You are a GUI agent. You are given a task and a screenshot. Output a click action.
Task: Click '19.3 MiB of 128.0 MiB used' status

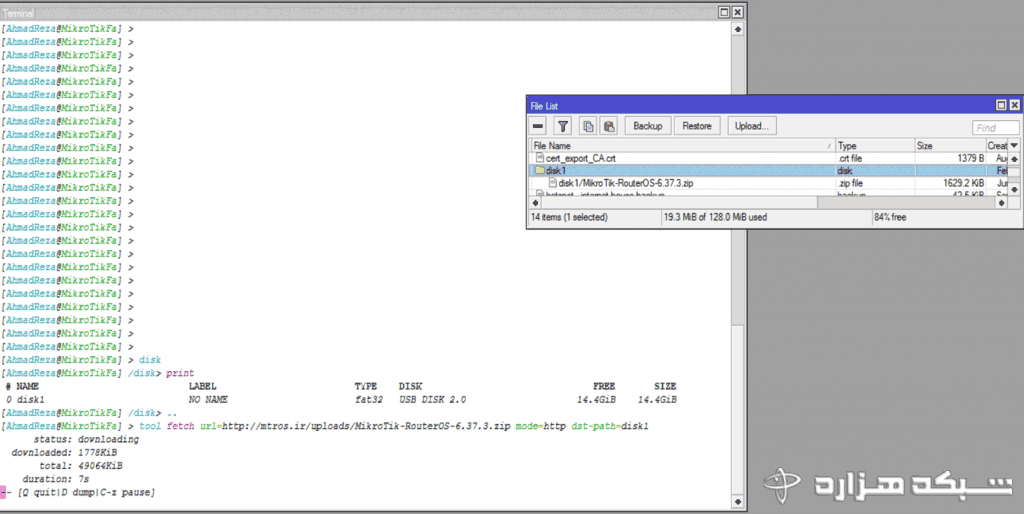pos(716,217)
